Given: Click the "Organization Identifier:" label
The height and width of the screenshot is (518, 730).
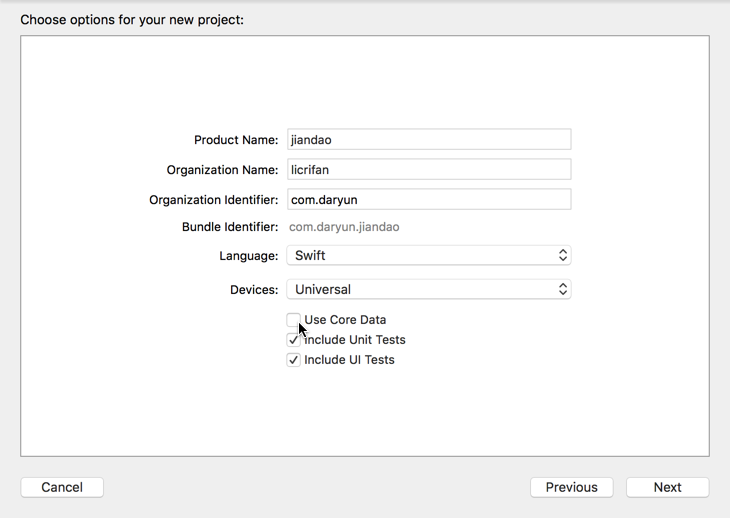Looking at the screenshot, I should pos(213,200).
